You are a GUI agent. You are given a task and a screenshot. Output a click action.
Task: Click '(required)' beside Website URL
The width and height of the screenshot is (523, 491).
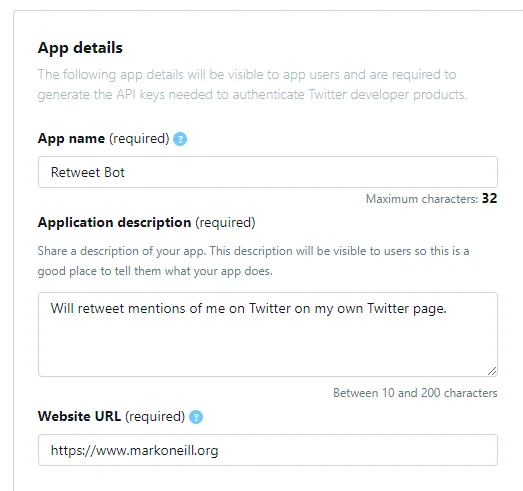(x=155, y=416)
